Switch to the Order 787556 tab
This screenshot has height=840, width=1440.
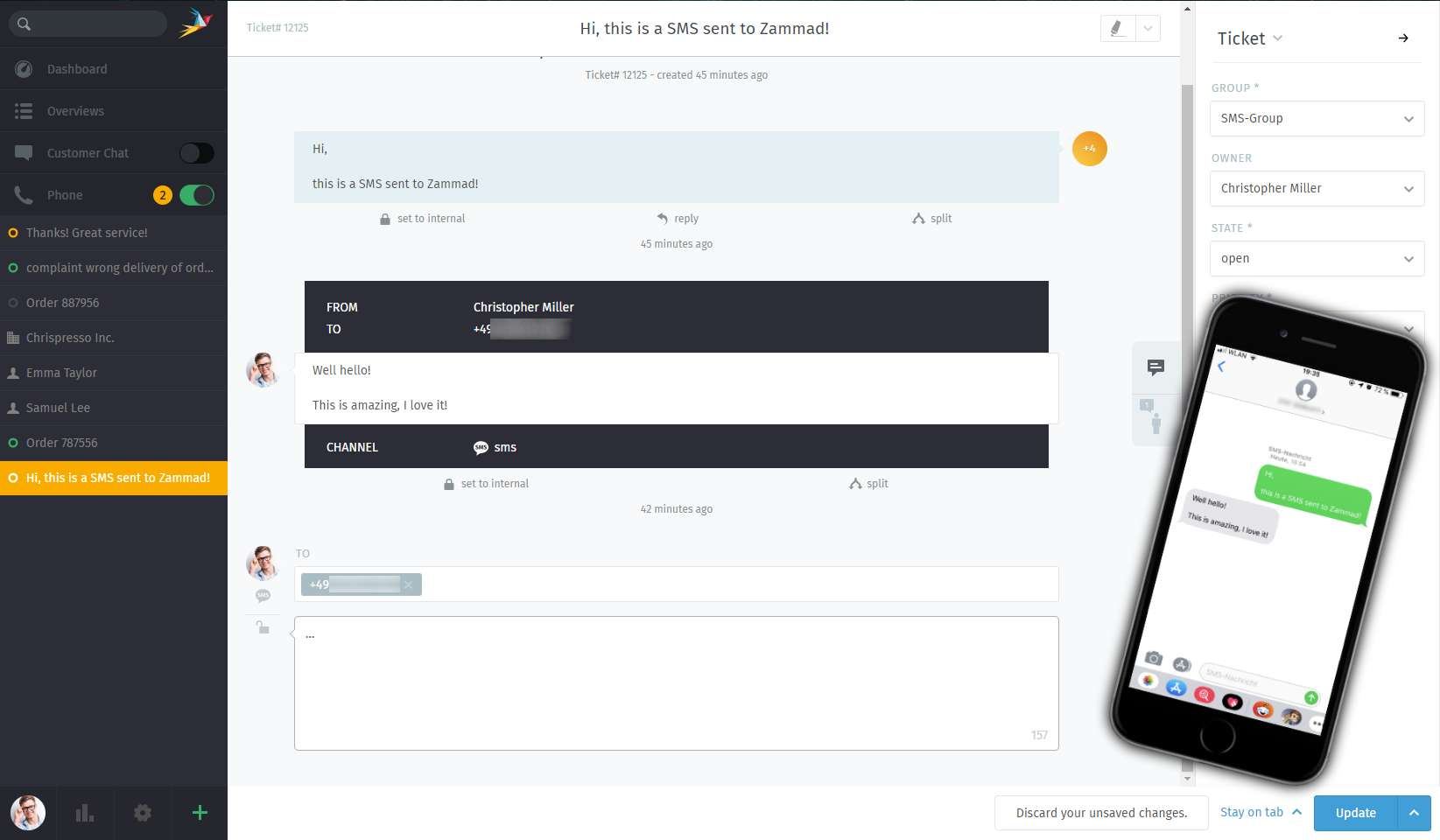(114, 443)
